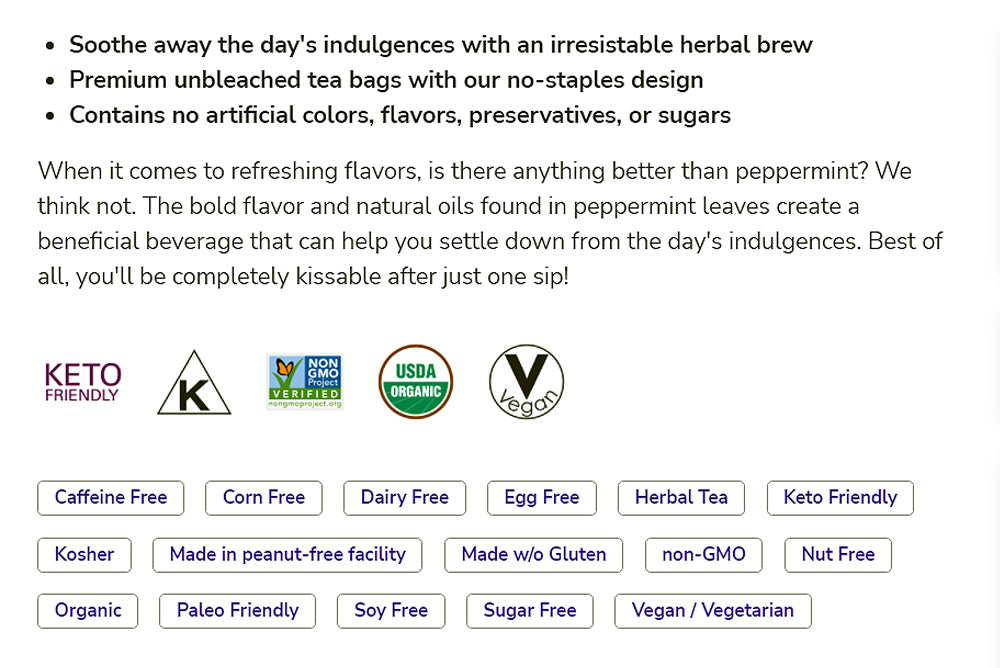
Task: Select the Made w/o Gluten tag
Action: (x=534, y=555)
